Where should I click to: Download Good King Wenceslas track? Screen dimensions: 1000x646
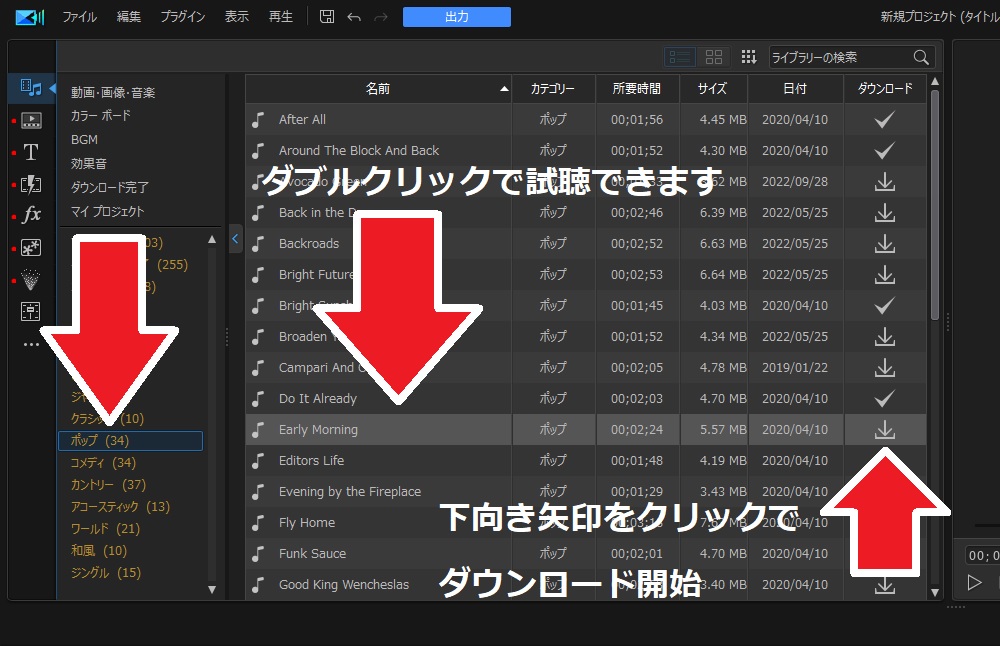[x=885, y=585]
